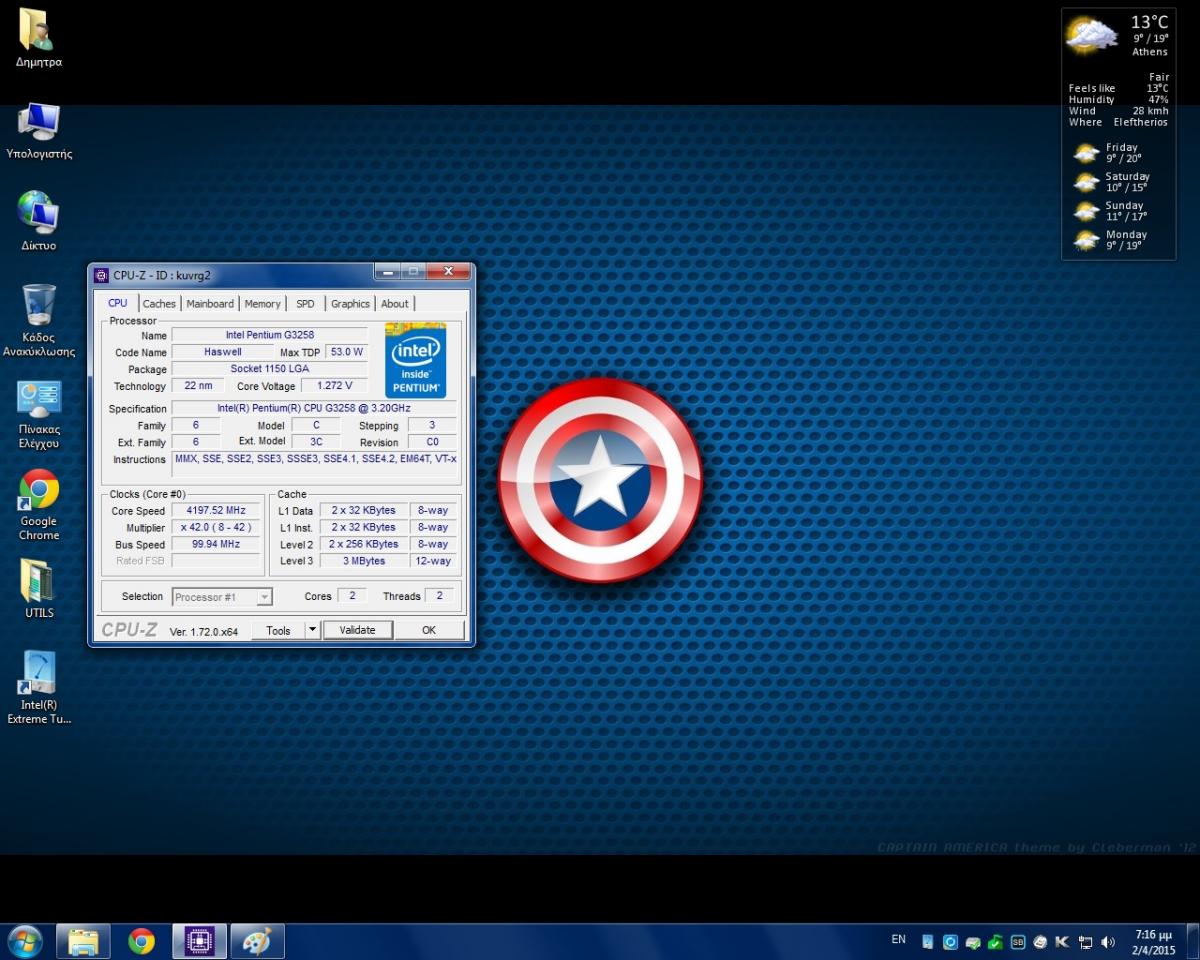Open the volume speaker tray icon

[x=1107, y=942]
